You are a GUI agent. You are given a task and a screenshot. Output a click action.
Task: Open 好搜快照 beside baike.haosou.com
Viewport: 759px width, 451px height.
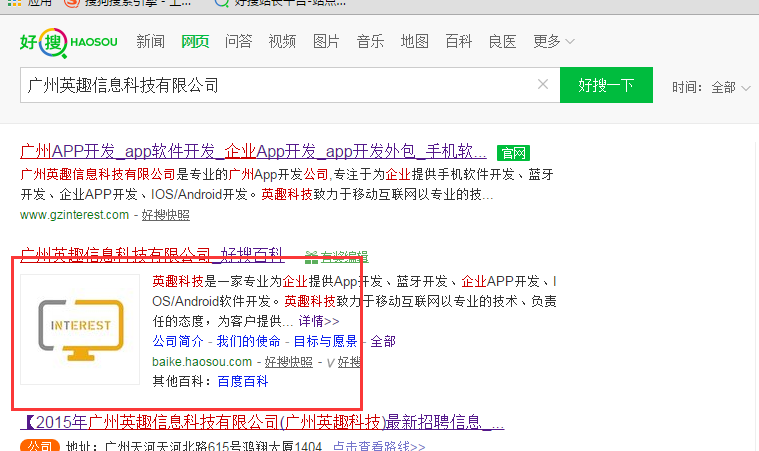[288, 362]
